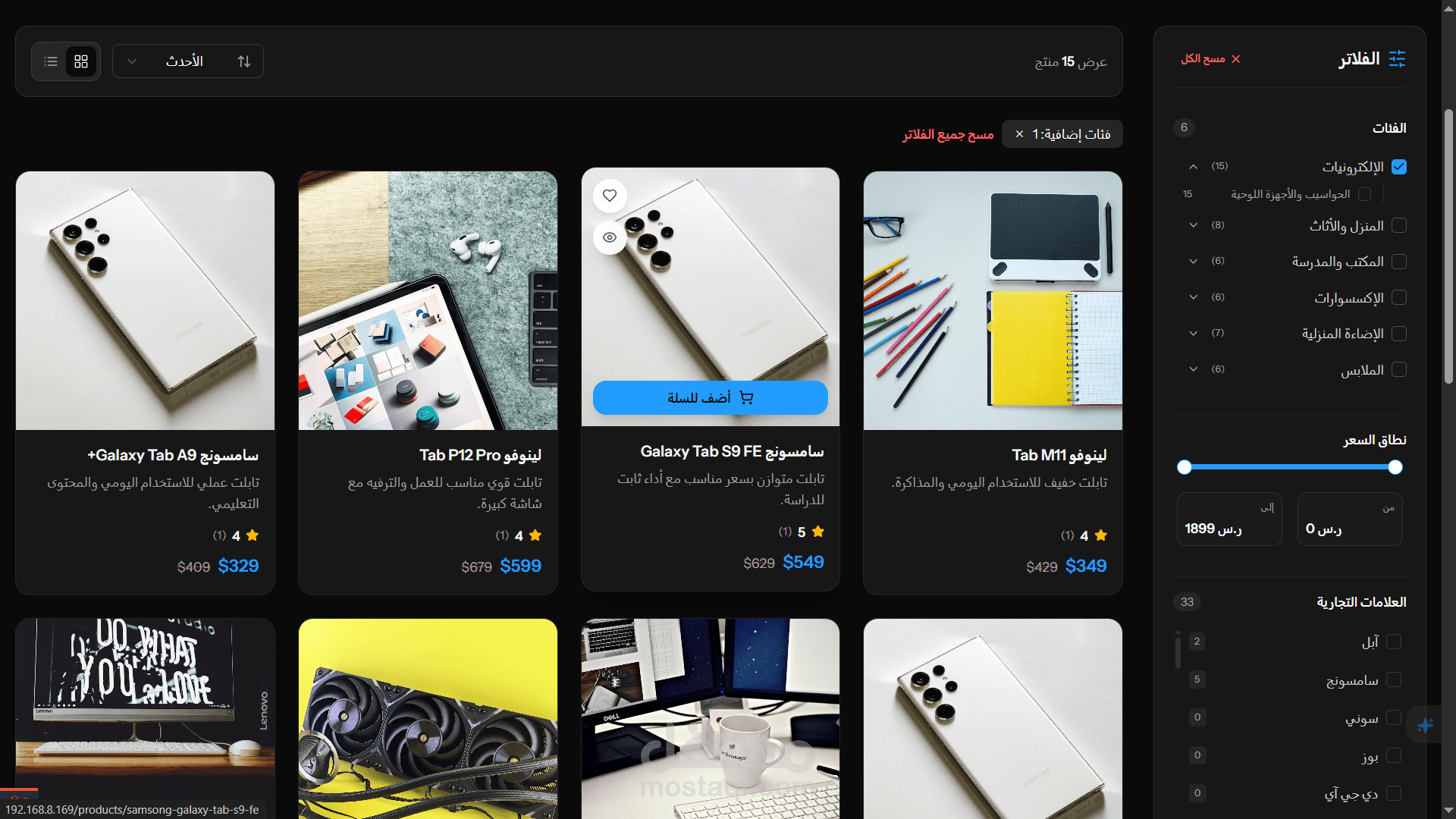Remove the additional categories filter chip
The image size is (1456, 819).
coord(1019,134)
